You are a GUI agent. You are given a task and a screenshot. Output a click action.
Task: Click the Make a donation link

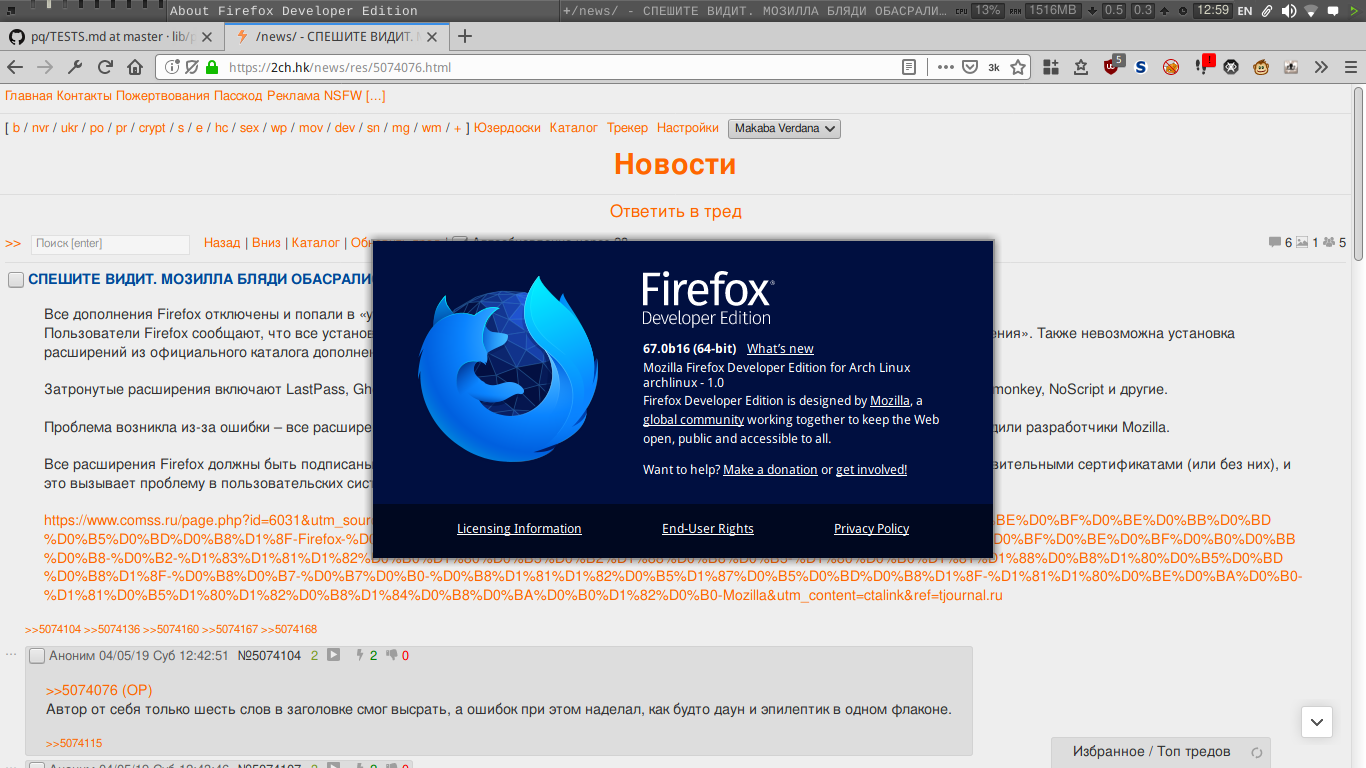click(x=770, y=470)
